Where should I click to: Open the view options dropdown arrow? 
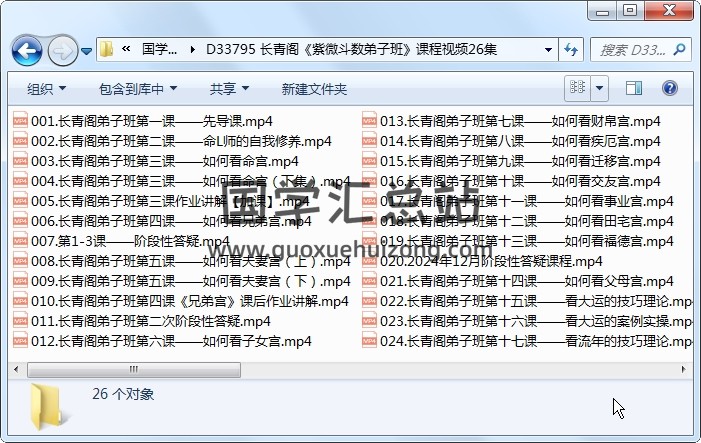[x=599, y=89]
